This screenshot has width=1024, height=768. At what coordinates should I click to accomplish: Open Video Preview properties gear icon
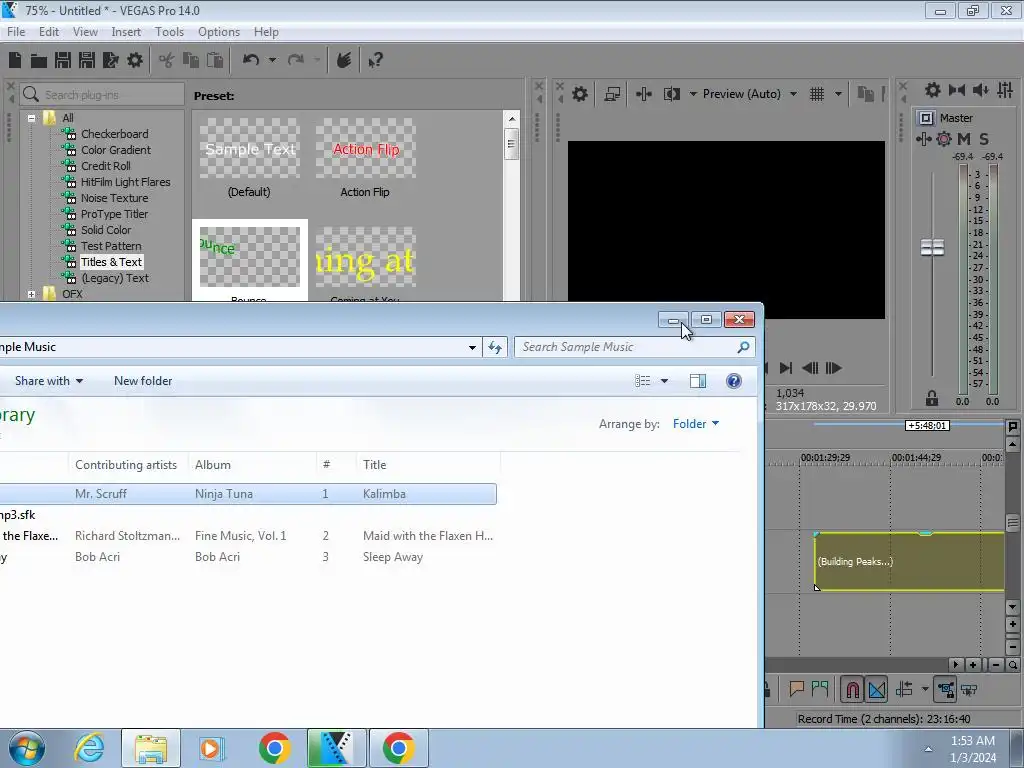pyautogui.click(x=579, y=94)
